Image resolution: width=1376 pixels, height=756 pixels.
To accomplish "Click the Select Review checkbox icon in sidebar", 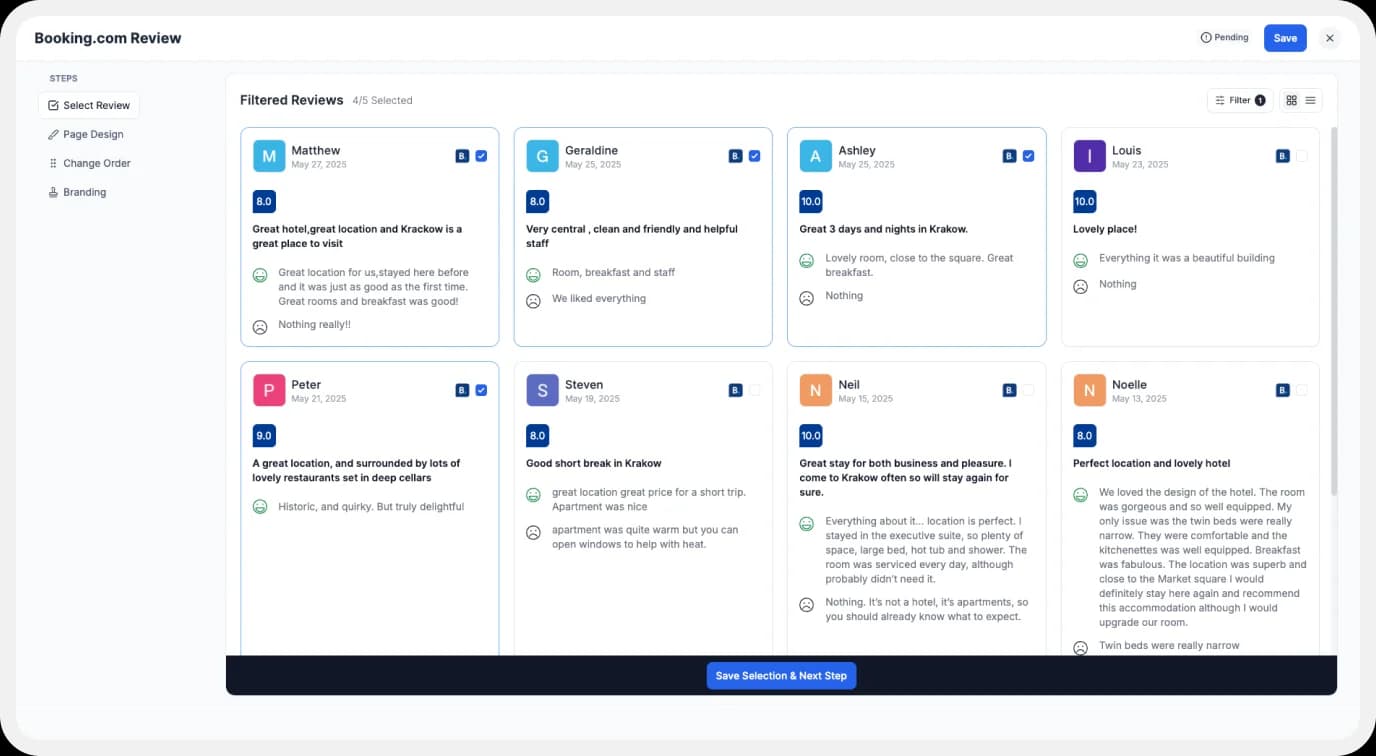I will point(53,105).
